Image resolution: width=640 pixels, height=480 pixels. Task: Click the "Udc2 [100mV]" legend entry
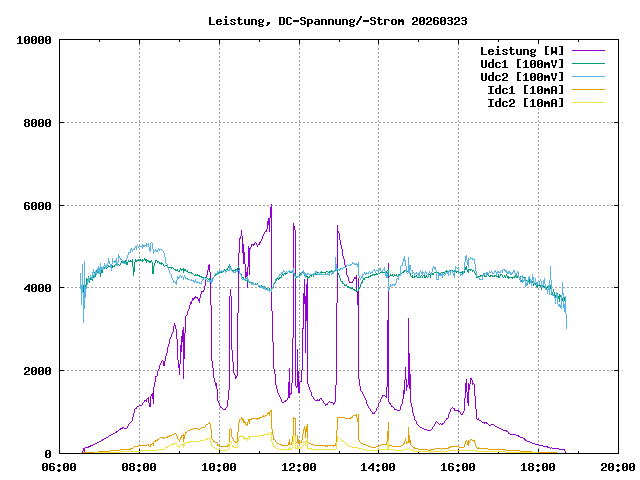click(521, 77)
